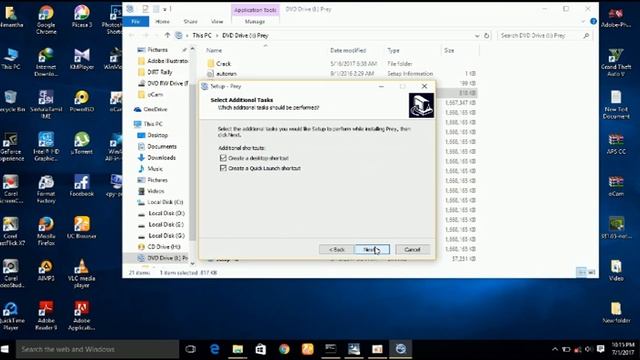Select VLC media player desktop icon
The height and width of the screenshot is (360, 640).
tap(82, 273)
